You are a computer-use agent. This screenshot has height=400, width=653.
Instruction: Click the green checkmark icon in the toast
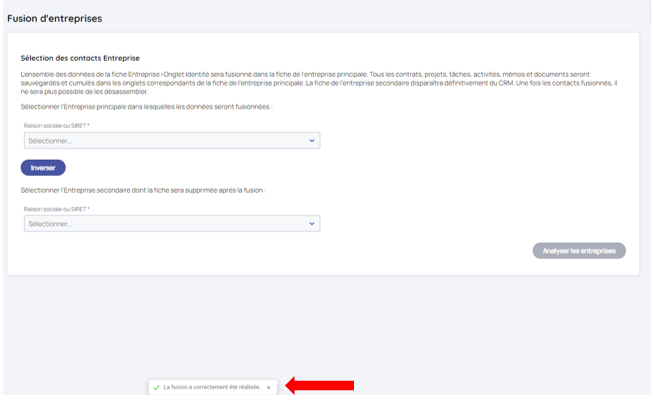click(x=157, y=387)
